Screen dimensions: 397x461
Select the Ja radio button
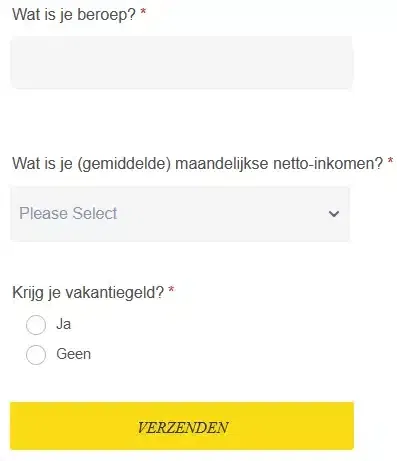click(x=36, y=325)
